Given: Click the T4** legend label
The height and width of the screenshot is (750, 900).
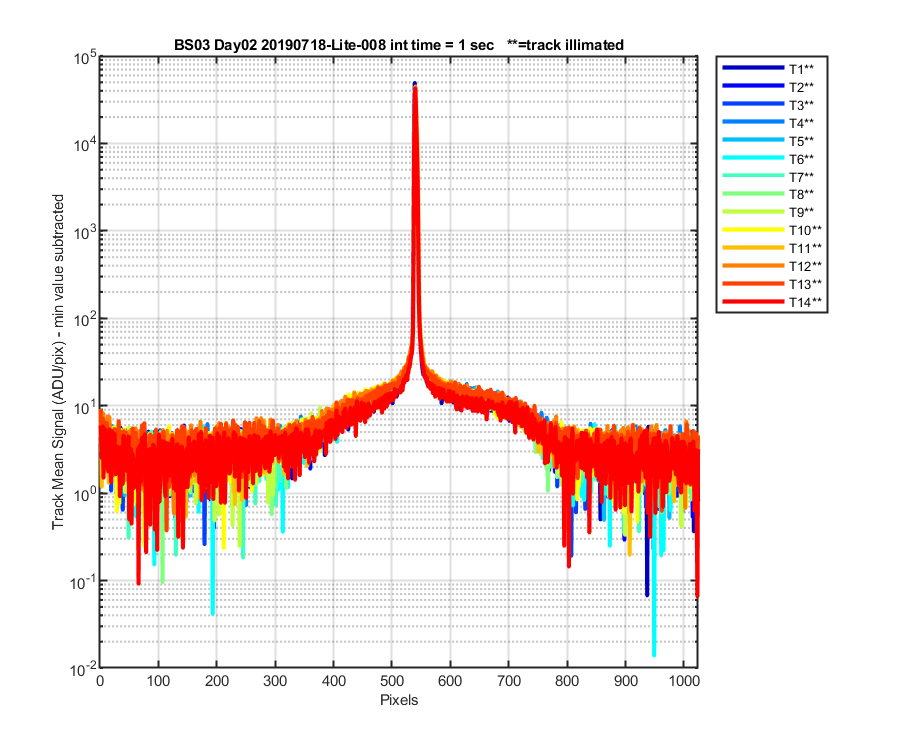Looking at the screenshot, I should 801,123.
